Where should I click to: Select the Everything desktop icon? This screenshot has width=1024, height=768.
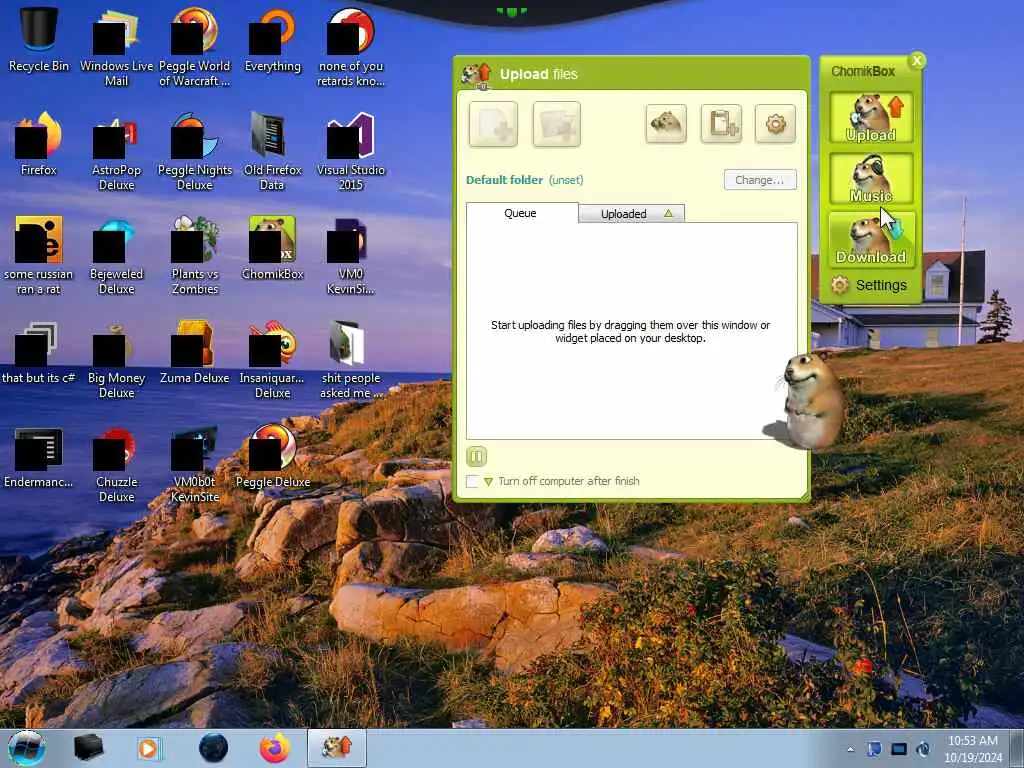pyautogui.click(x=272, y=39)
